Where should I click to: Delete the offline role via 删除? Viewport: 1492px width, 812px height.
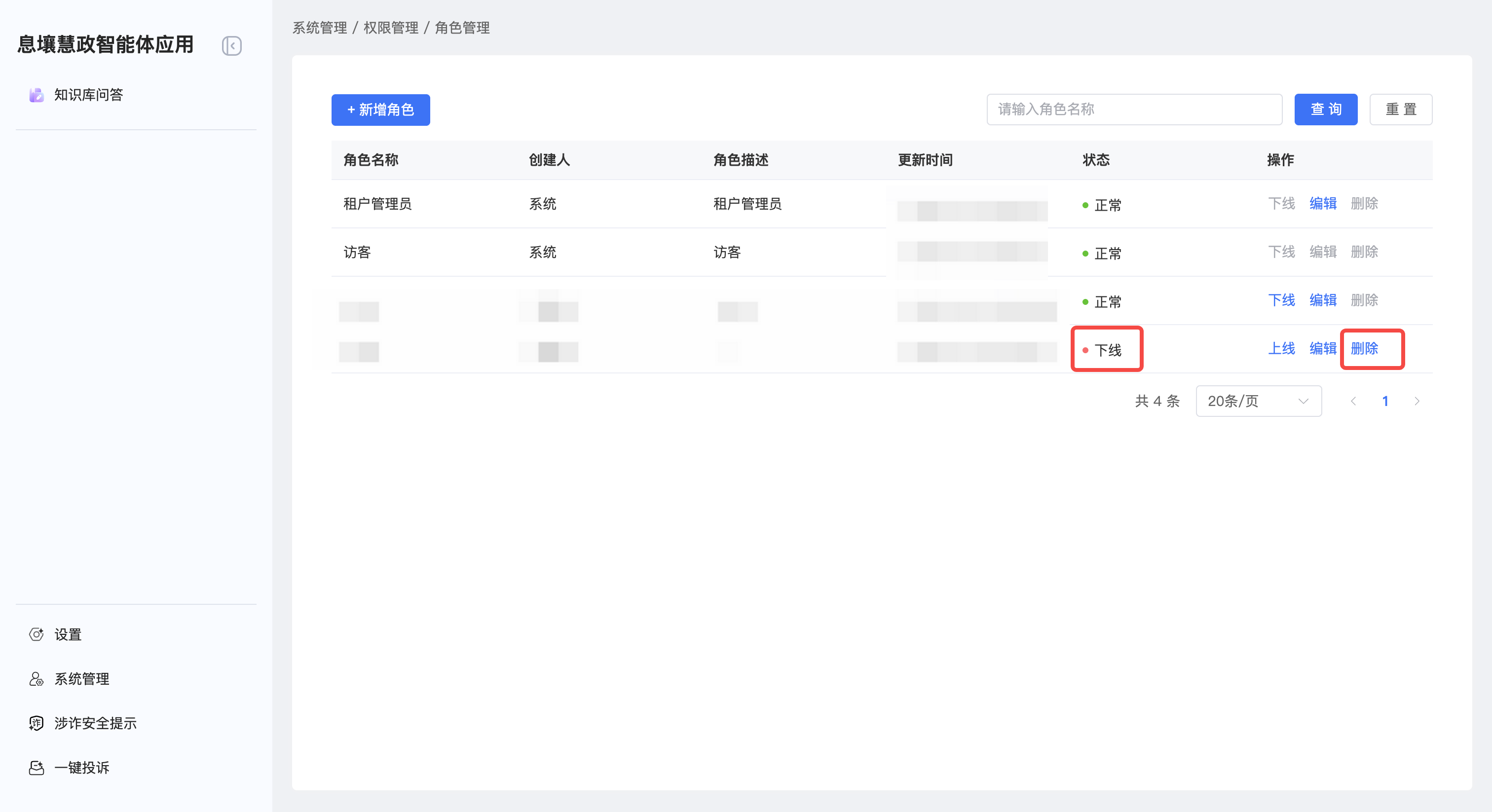(1364, 348)
